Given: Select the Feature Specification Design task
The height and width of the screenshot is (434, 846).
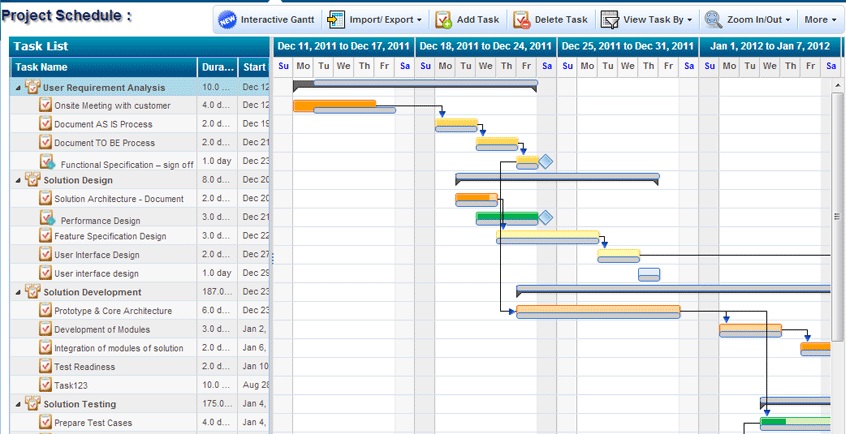Looking at the screenshot, I should [110, 236].
